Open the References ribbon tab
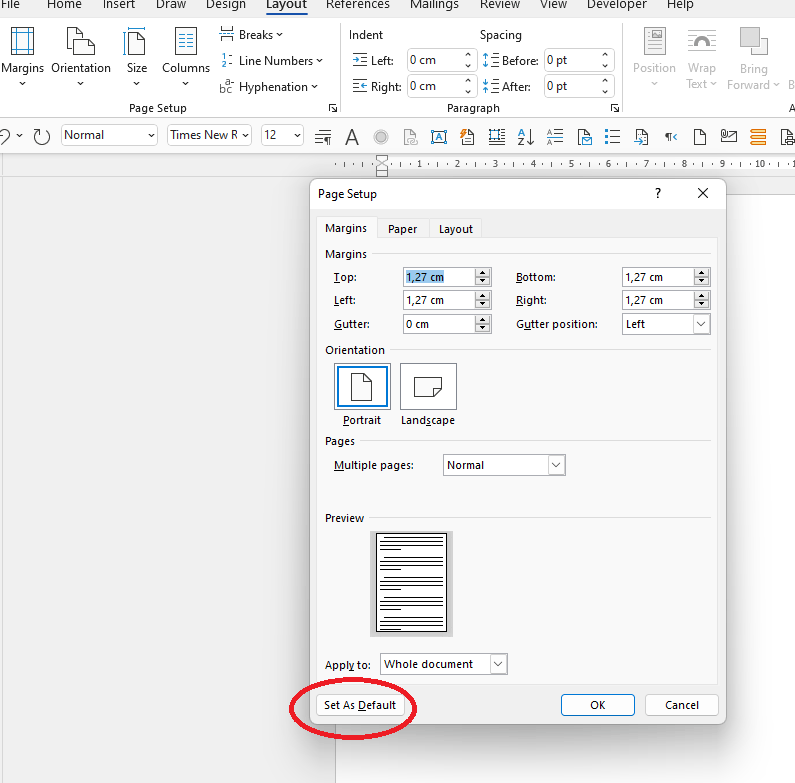 tap(357, 5)
